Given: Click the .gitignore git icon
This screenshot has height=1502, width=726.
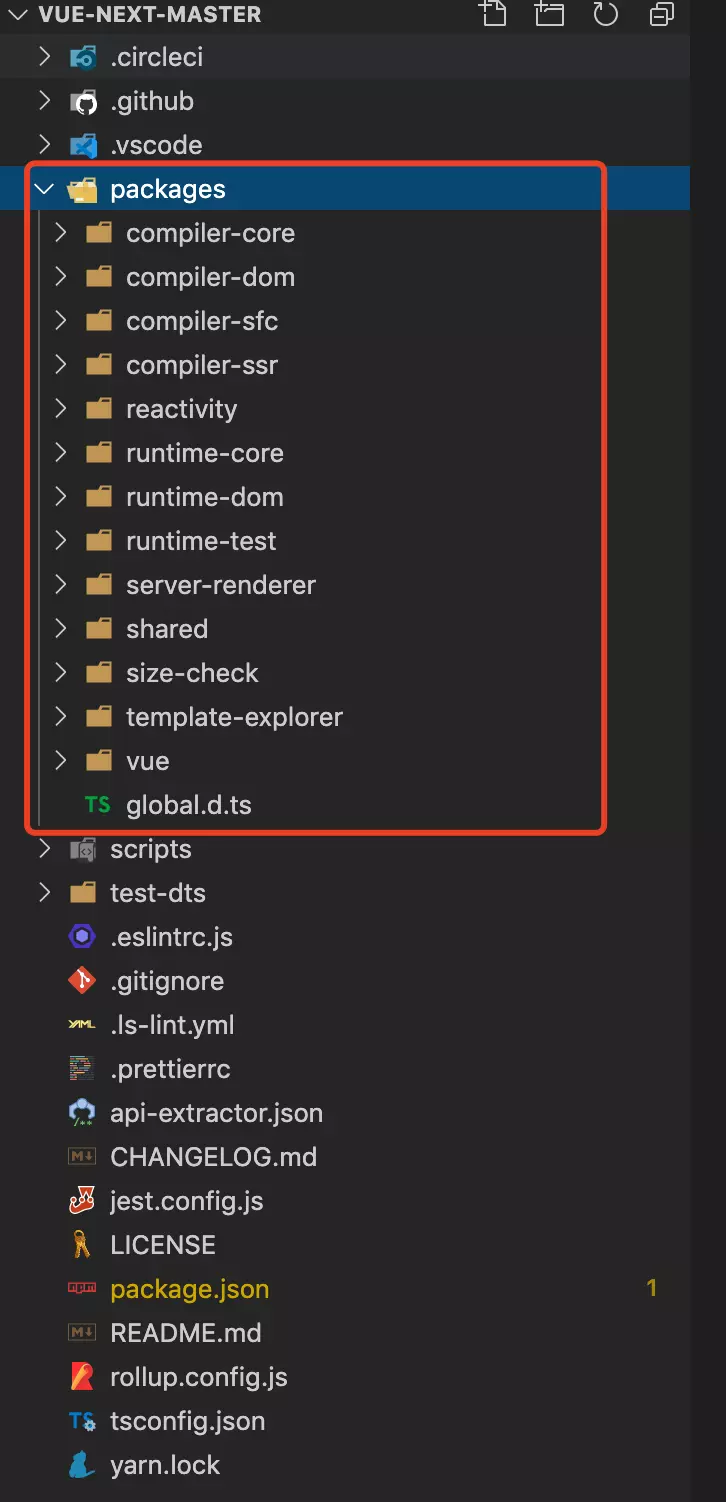Looking at the screenshot, I should coord(82,981).
